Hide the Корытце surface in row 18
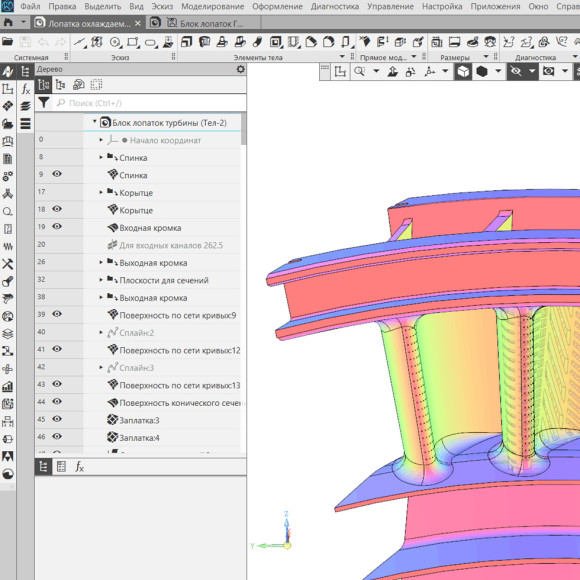The image size is (580, 580). pyautogui.click(x=57, y=209)
